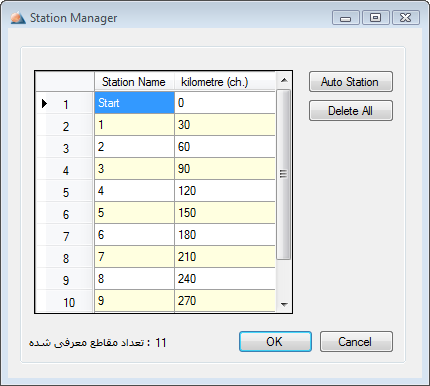The height and width of the screenshot is (386, 430).
Task: Click the kilometre (ch.) column header
Action: [225, 82]
